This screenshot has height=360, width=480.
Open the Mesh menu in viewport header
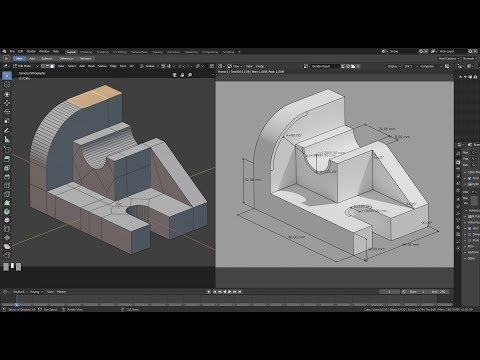91,66
